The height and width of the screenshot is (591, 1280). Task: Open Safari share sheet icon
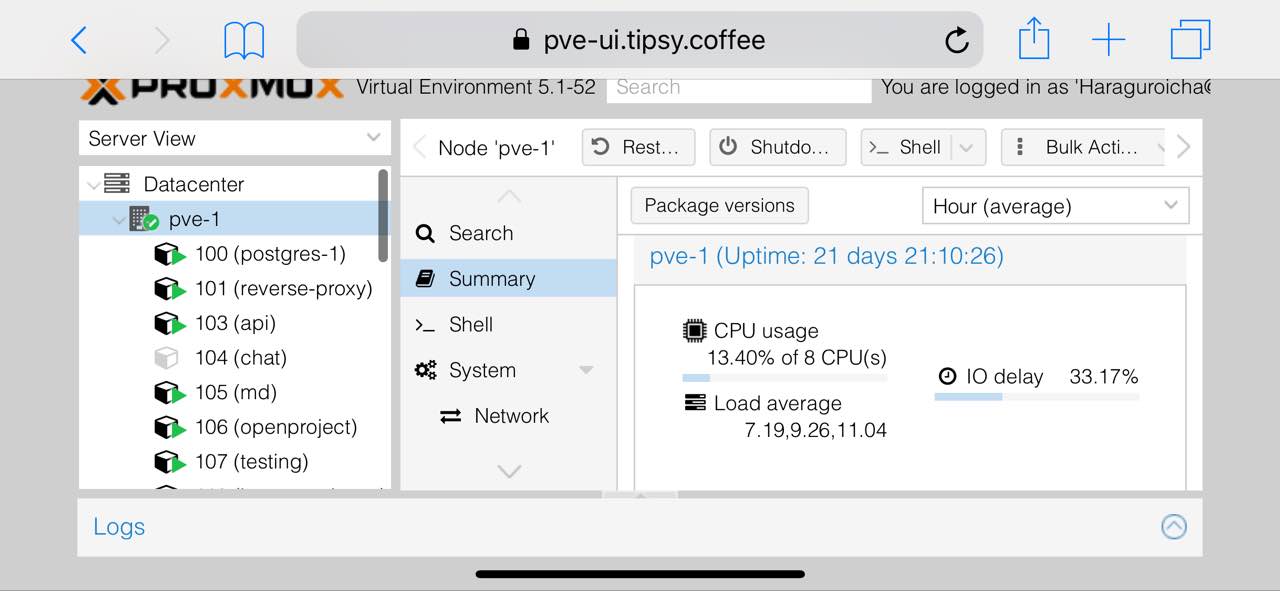click(x=1034, y=40)
